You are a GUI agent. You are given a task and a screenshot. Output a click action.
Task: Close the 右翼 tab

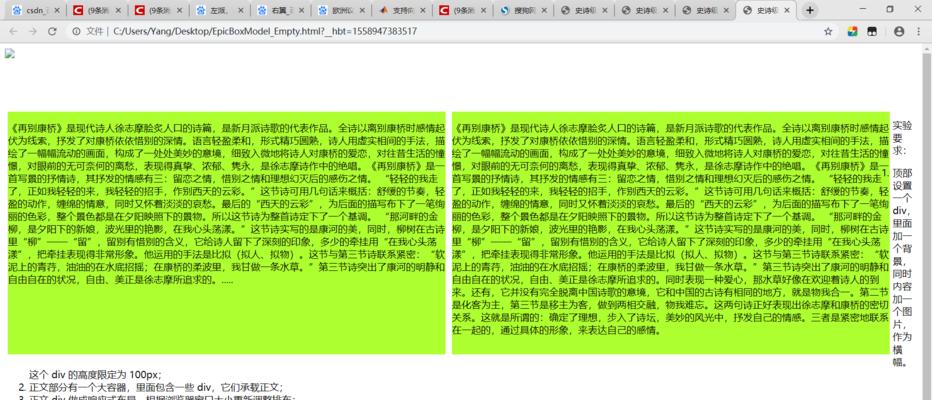point(301,10)
